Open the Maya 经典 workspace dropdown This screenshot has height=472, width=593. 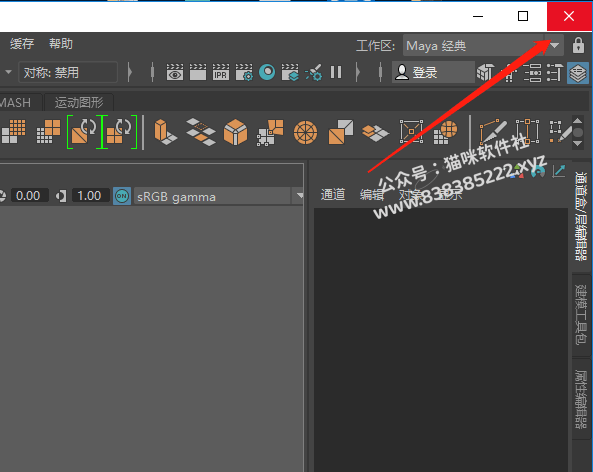click(x=483, y=45)
